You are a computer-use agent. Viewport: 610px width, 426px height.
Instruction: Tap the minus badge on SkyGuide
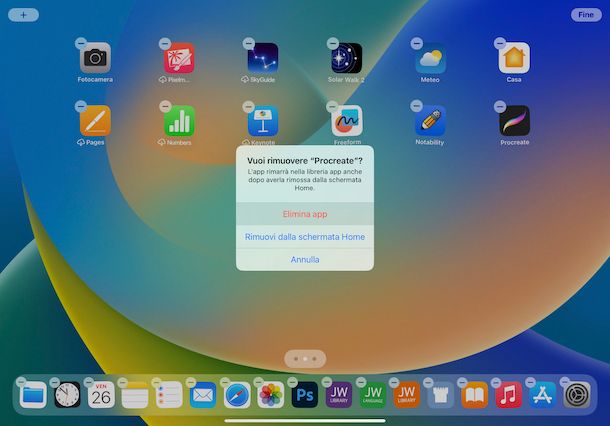(x=249, y=43)
